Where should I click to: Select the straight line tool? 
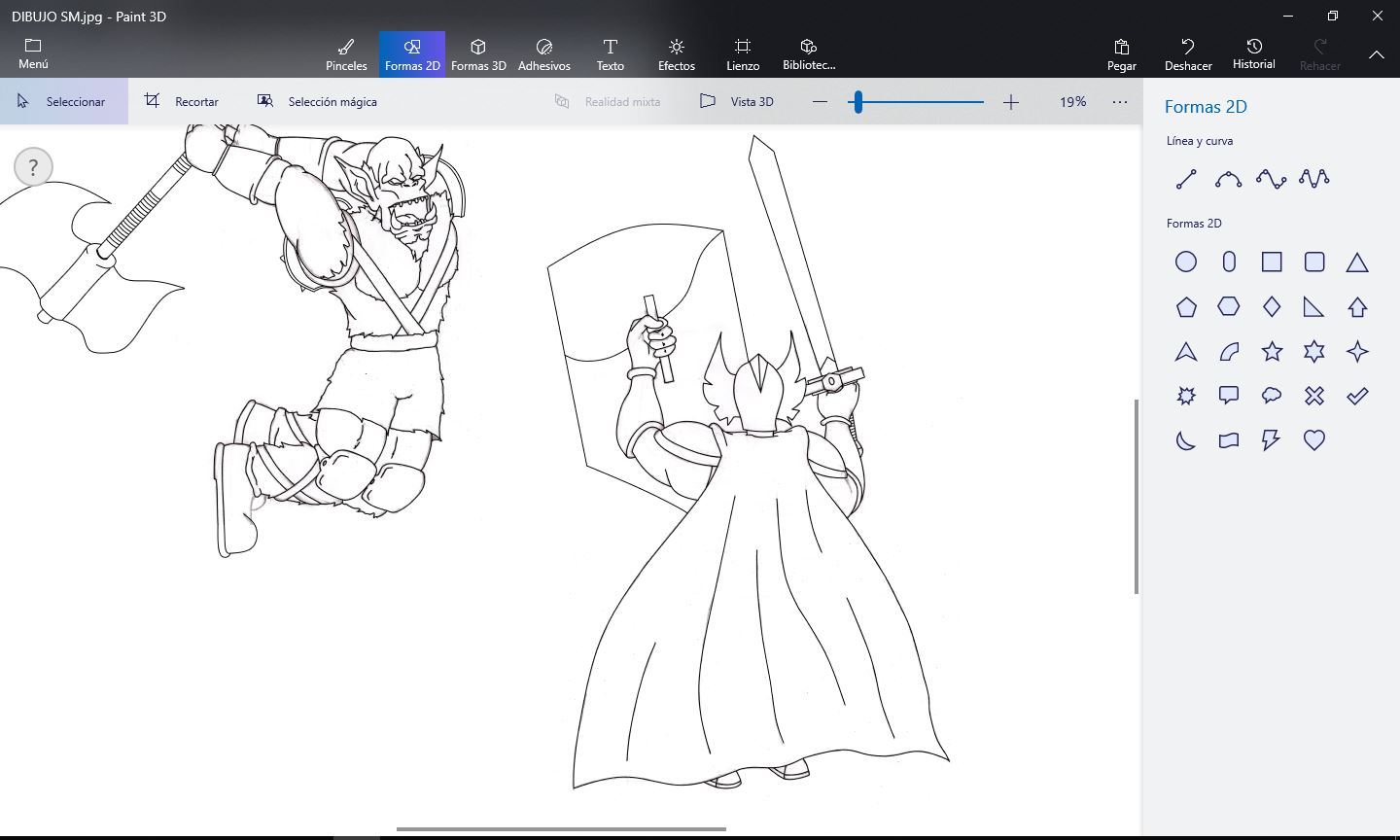(1186, 179)
